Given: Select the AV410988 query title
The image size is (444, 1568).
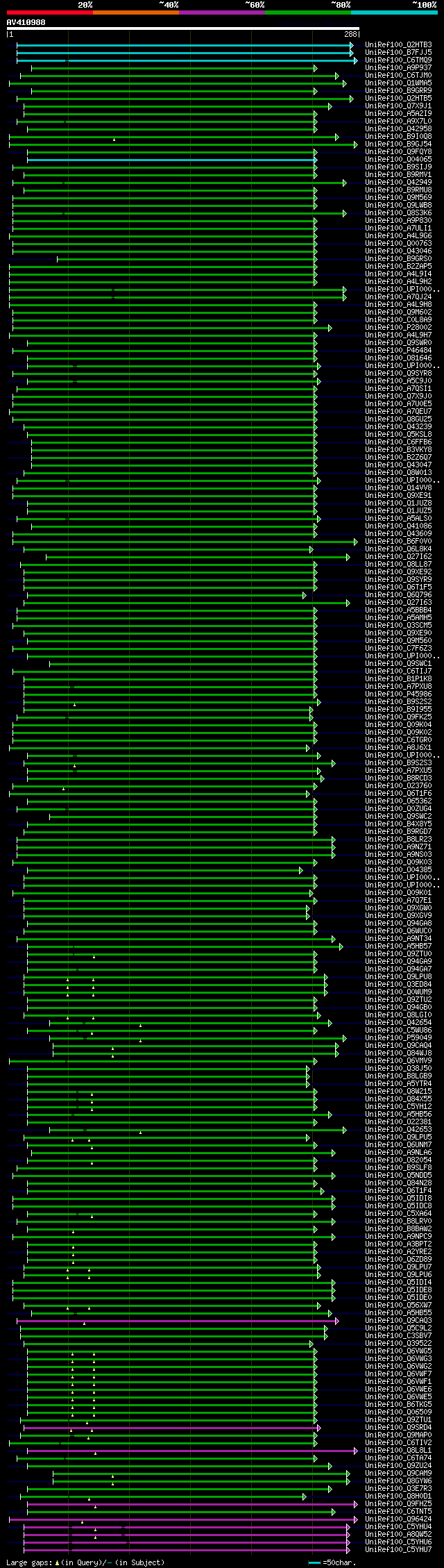Looking at the screenshot, I should (x=26, y=22).
